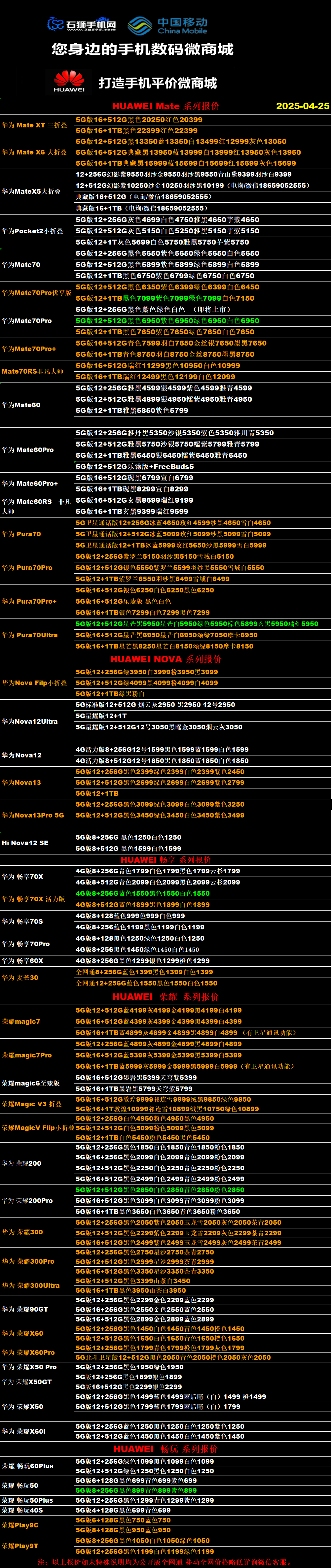Click the HUAWEI 畅玩 系列报价 section header
Image resolution: width=332 pixels, height=1568 pixels.
click(166, 1449)
